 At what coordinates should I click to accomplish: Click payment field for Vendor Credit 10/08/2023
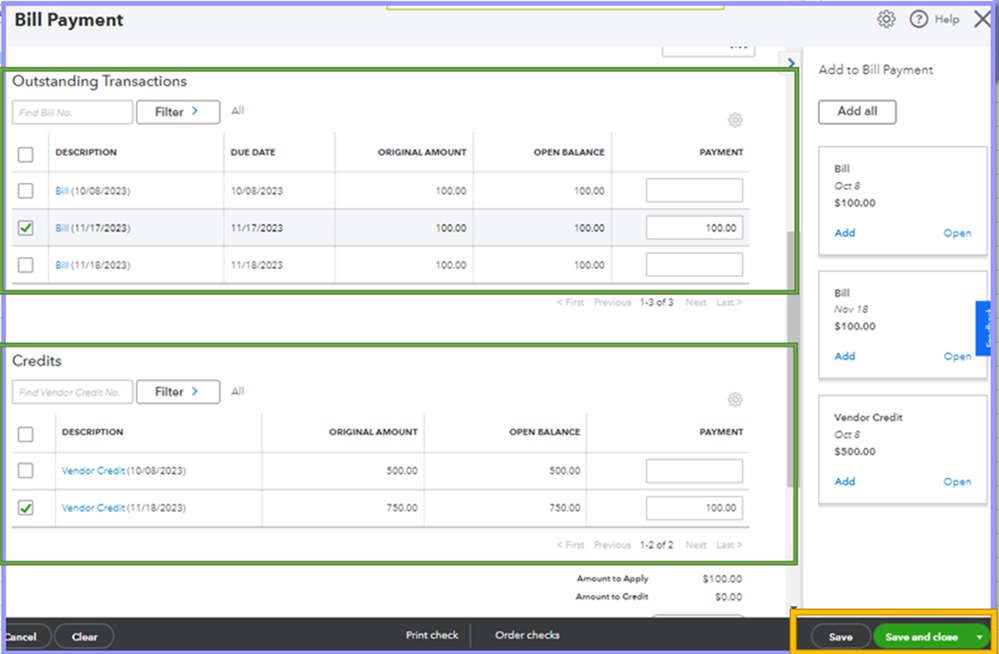(694, 471)
